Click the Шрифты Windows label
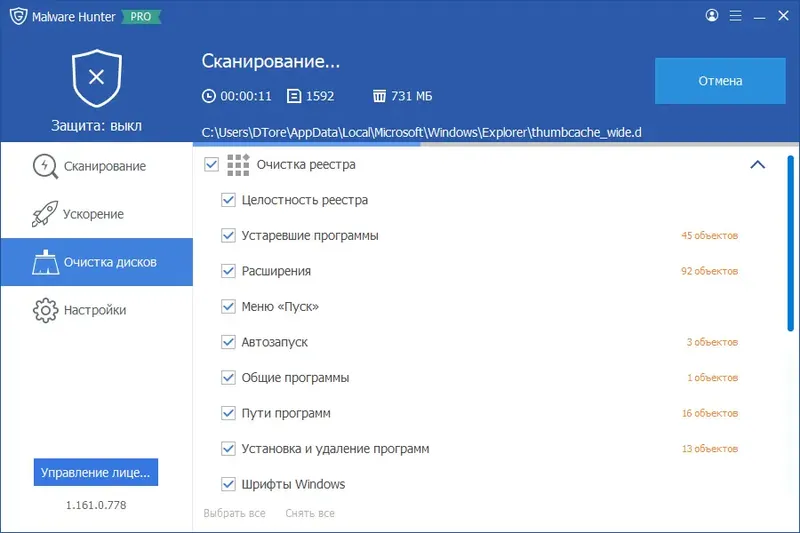Viewport: 800px width, 533px height. pos(293,485)
